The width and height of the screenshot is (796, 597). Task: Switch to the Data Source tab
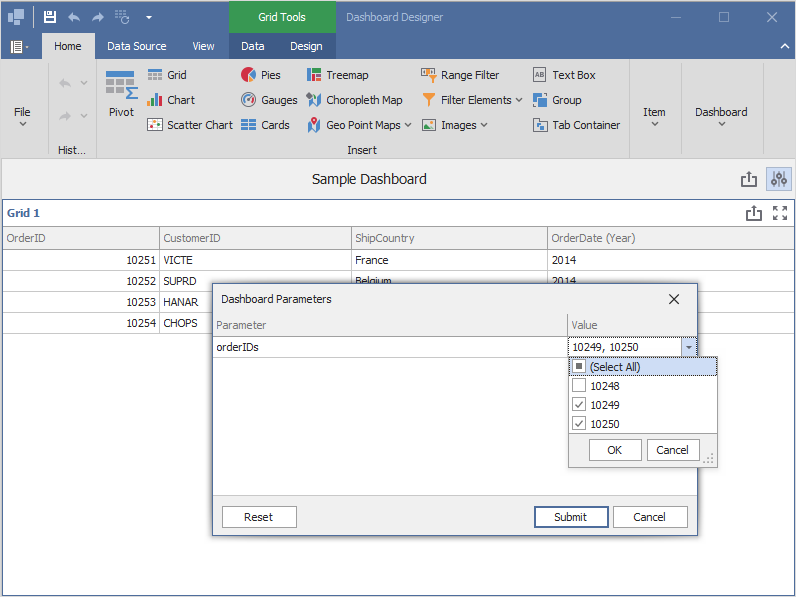click(x=137, y=46)
